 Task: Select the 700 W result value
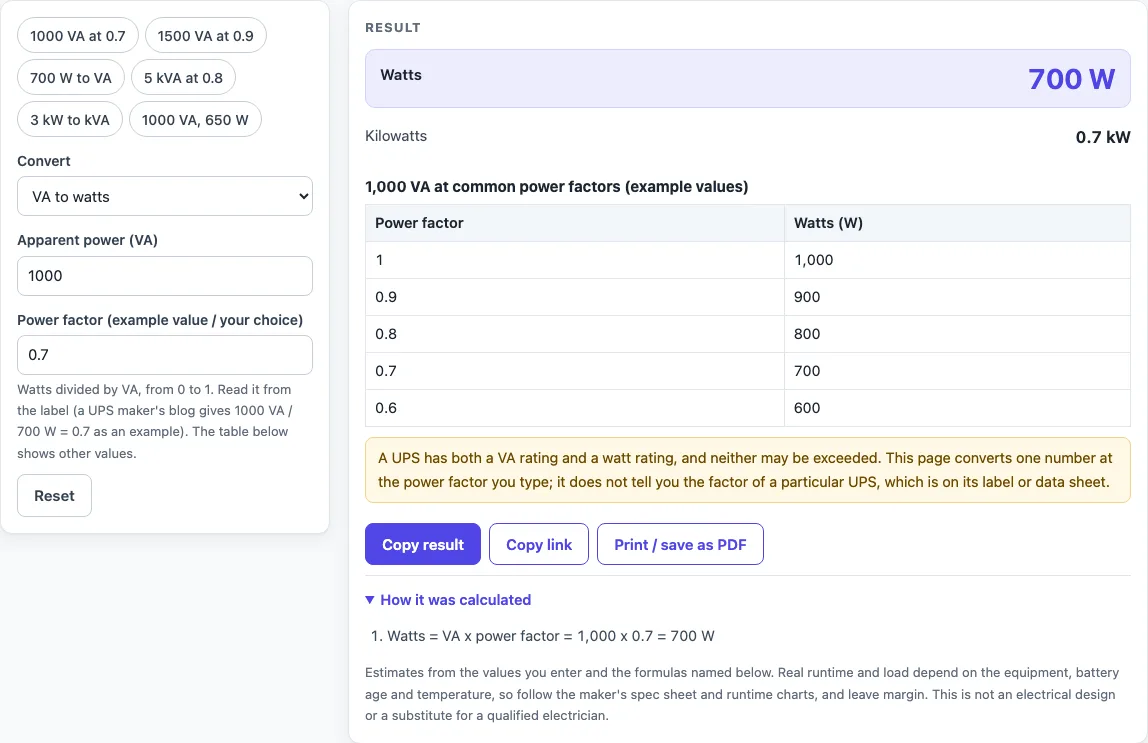[x=1071, y=78]
